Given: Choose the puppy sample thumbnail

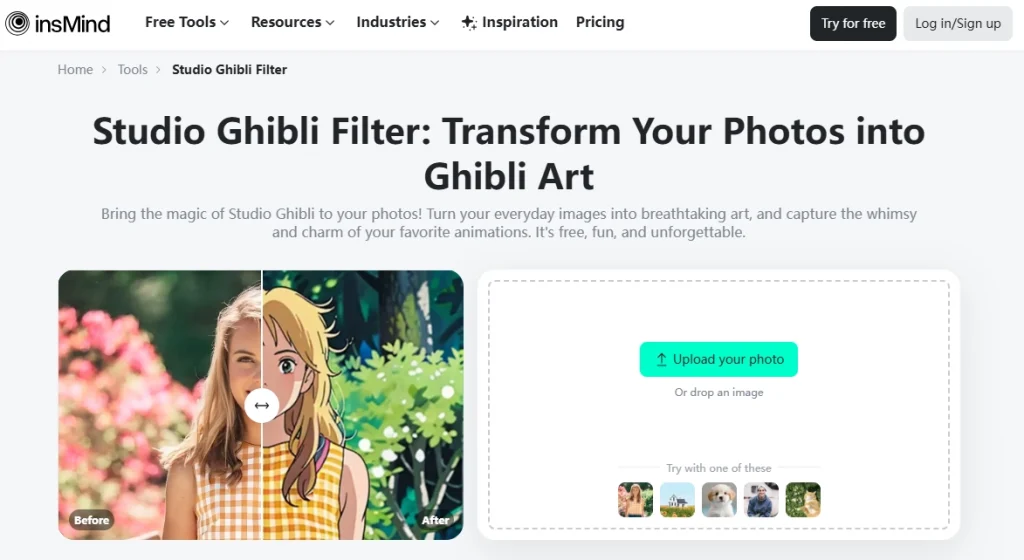Looking at the screenshot, I should tap(719, 500).
